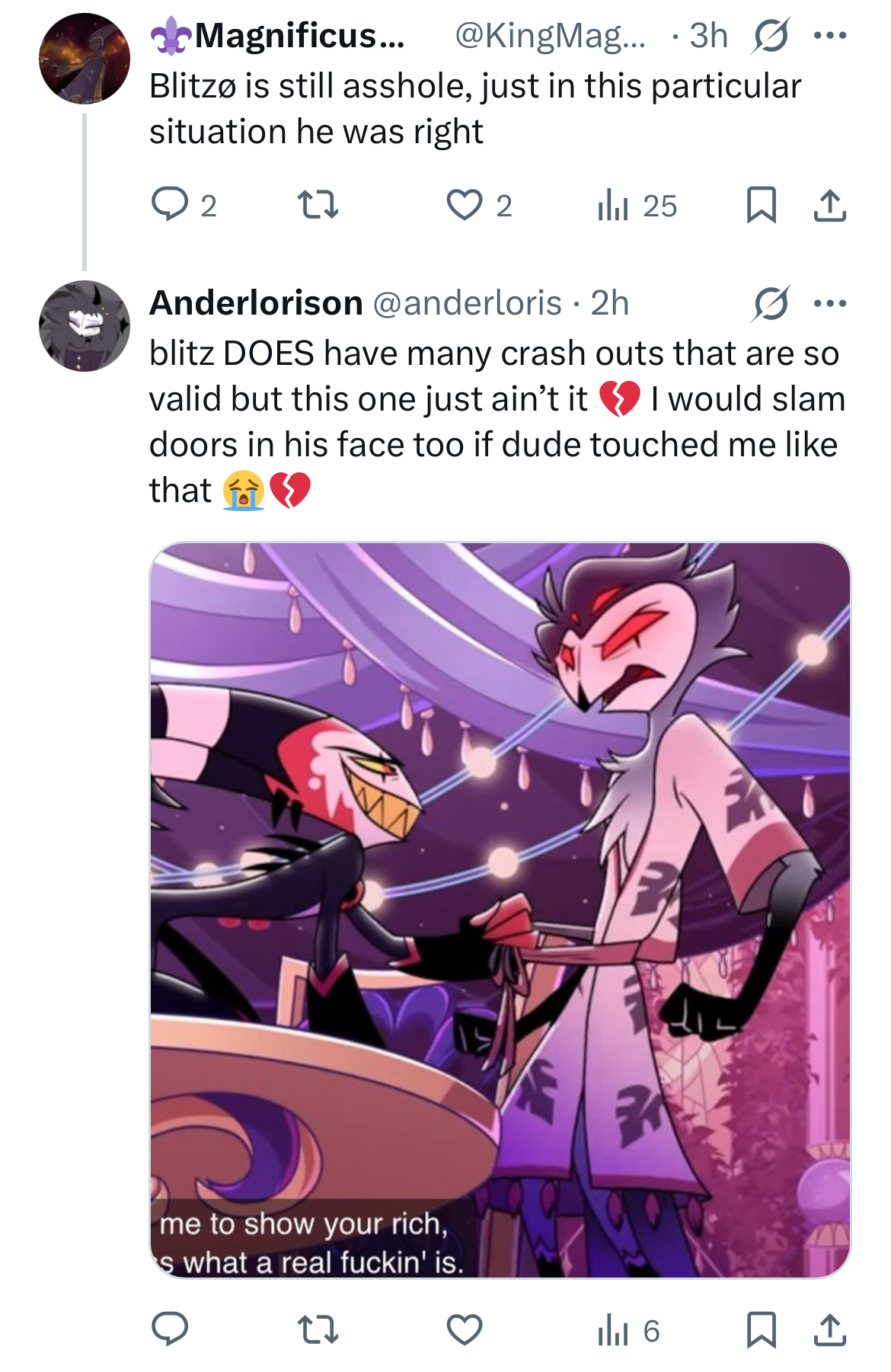The width and height of the screenshot is (891, 1372).
Task: Reply to Magnificus's tweet
Action: [x=184, y=205]
